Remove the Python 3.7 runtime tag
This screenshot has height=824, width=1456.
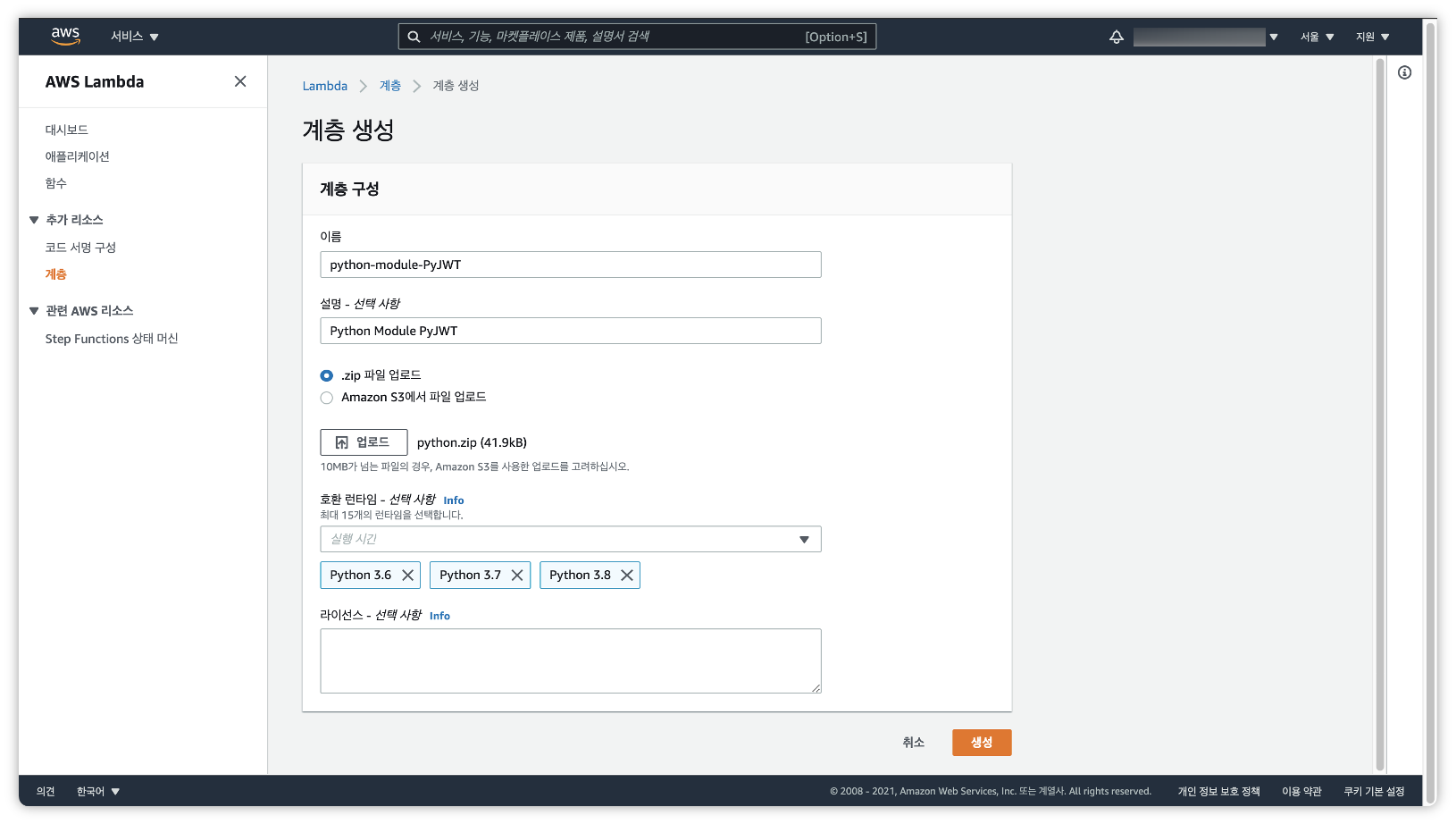point(517,575)
